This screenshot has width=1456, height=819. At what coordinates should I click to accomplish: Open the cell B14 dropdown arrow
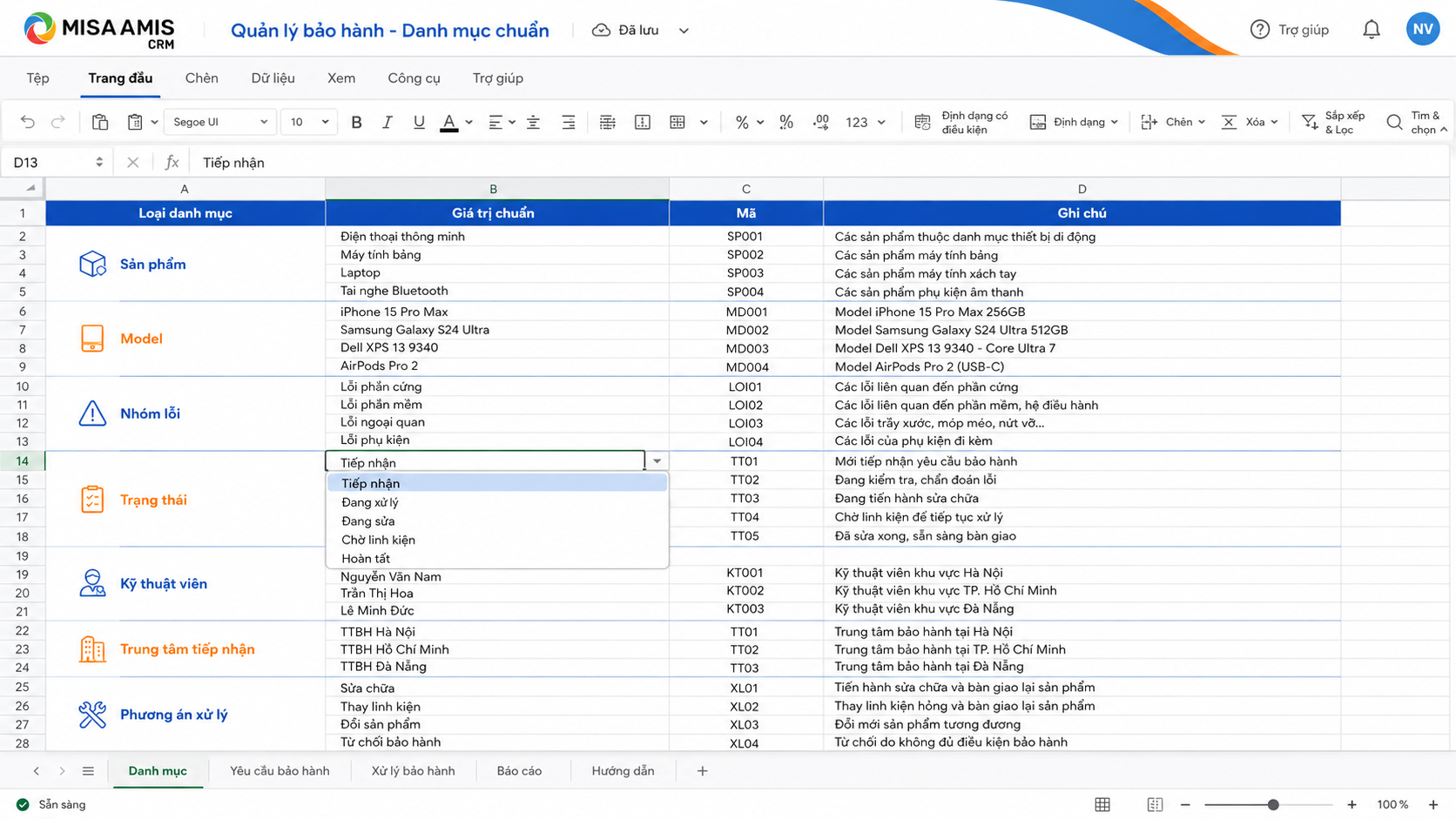[x=657, y=461]
